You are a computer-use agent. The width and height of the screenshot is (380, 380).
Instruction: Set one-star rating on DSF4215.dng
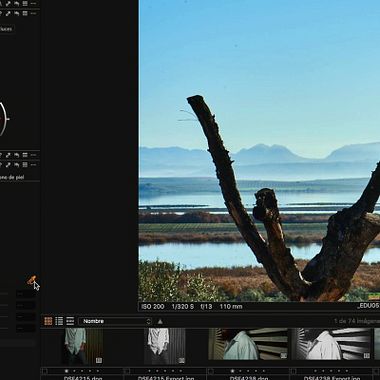pos(66,371)
